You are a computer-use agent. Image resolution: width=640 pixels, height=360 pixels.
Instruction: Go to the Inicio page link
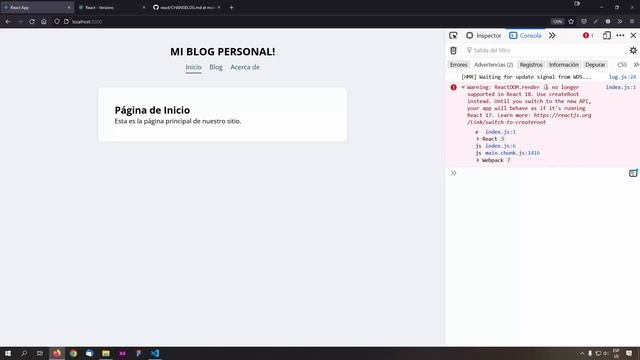[x=193, y=67]
